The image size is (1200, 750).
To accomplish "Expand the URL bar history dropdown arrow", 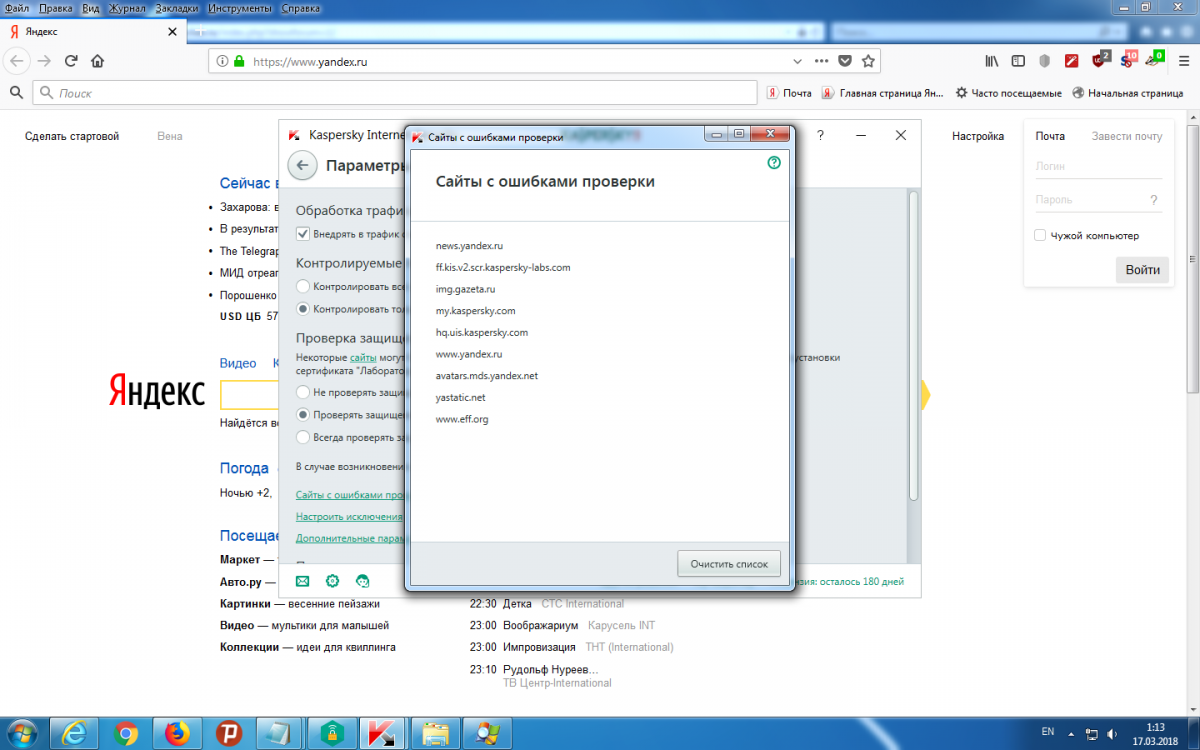I will coord(797,61).
